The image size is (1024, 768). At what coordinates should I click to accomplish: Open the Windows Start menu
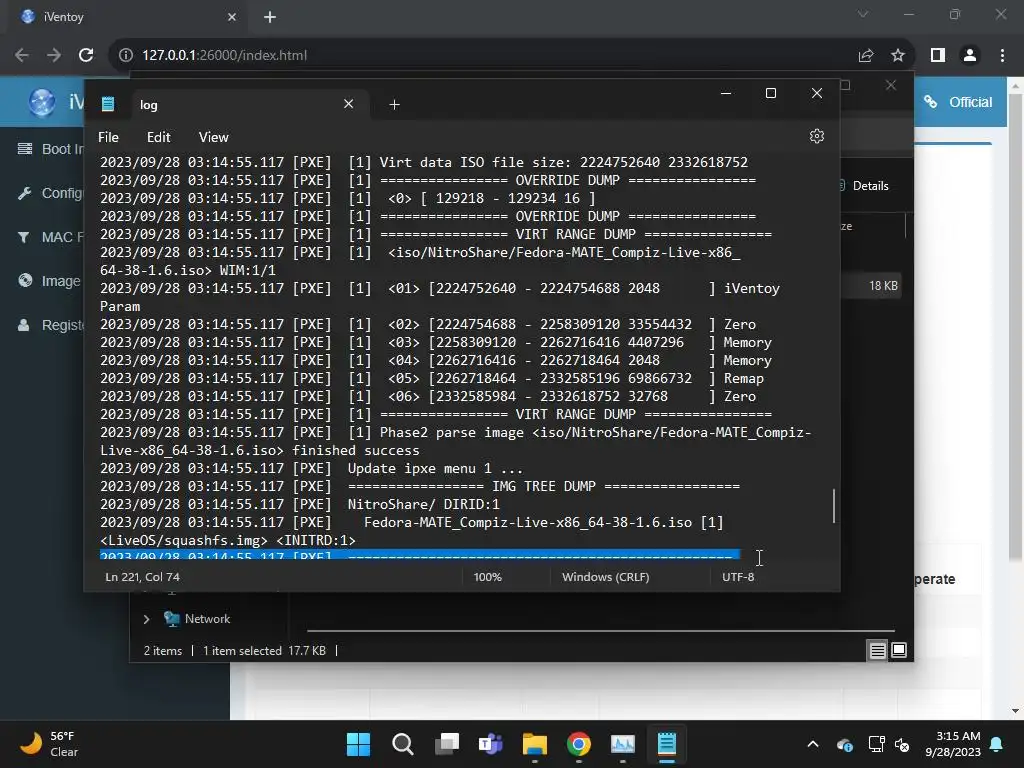(358, 744)
